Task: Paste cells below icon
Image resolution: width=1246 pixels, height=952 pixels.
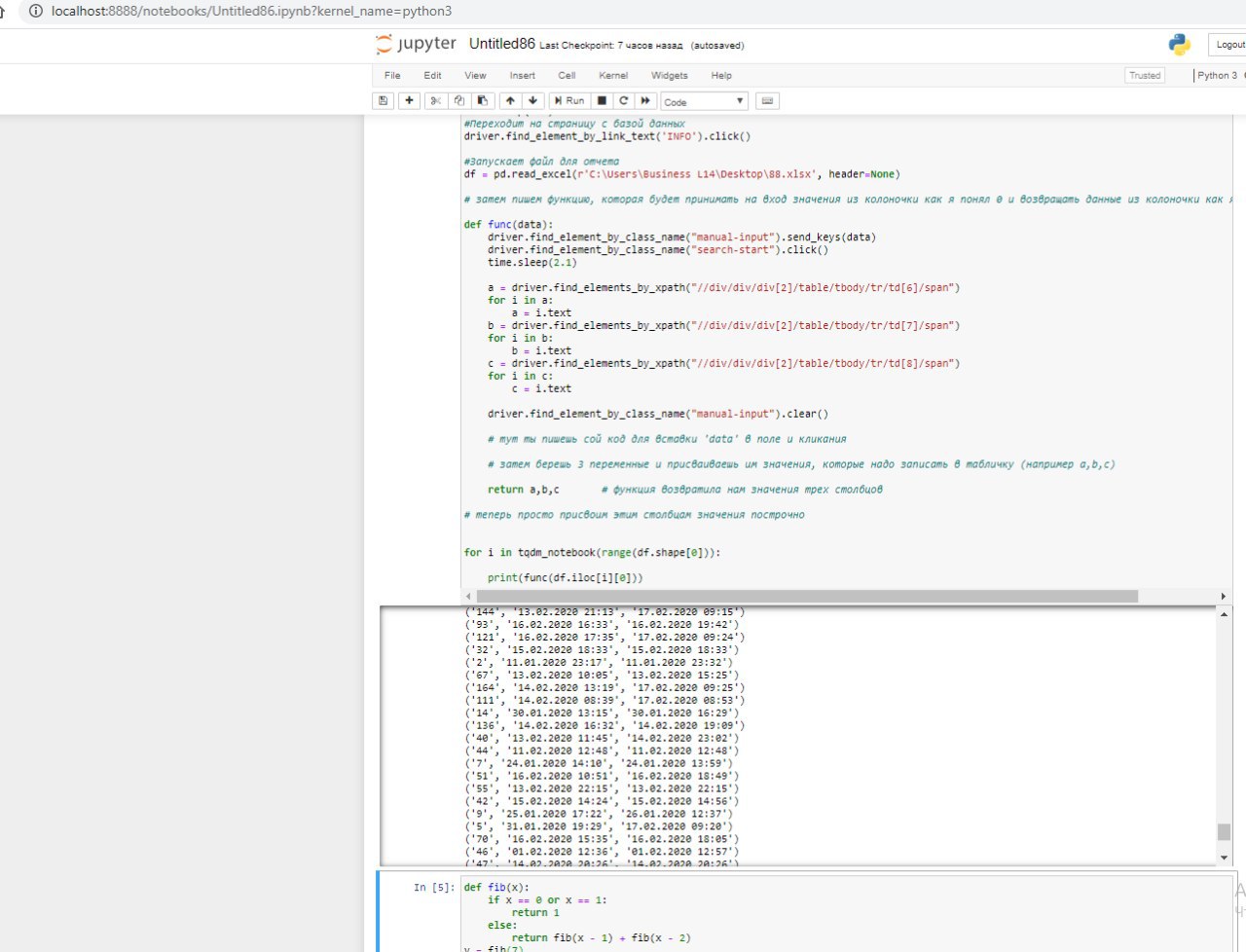Action: click(482, 101)
